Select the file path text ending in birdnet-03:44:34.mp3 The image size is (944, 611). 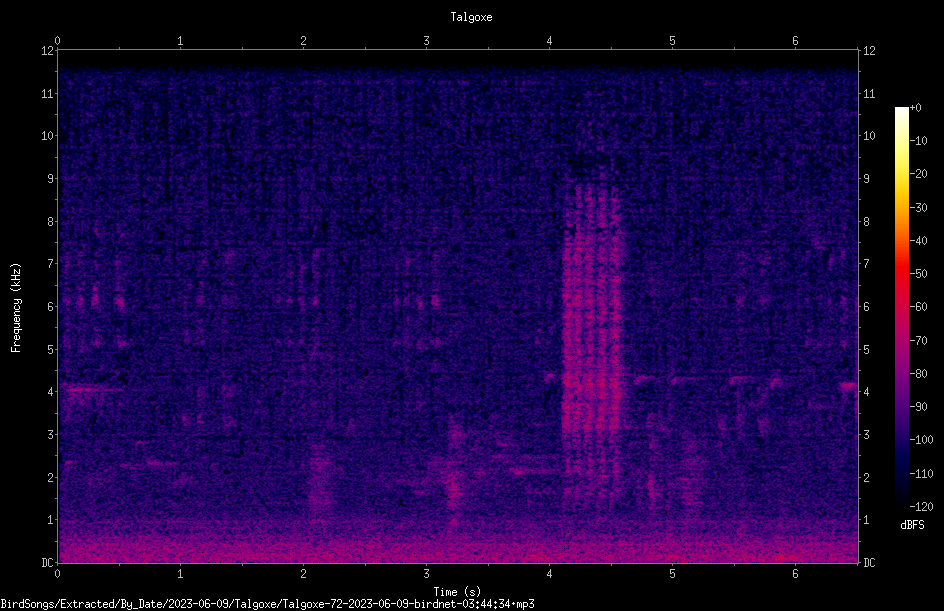[267, 604]
